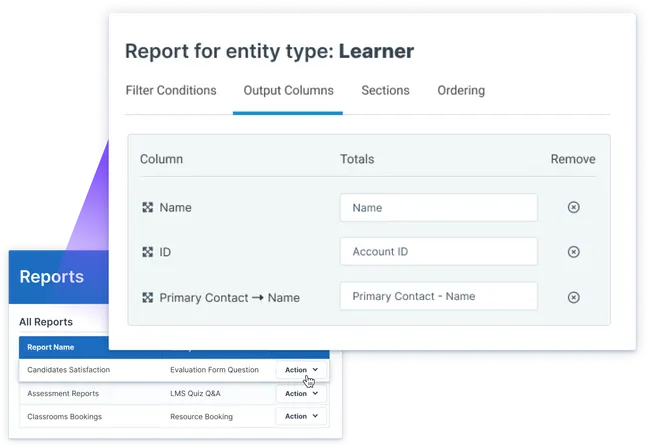Open the Sections tab
Viewport: 650px width, 448px height.
(x=385, y=90)
